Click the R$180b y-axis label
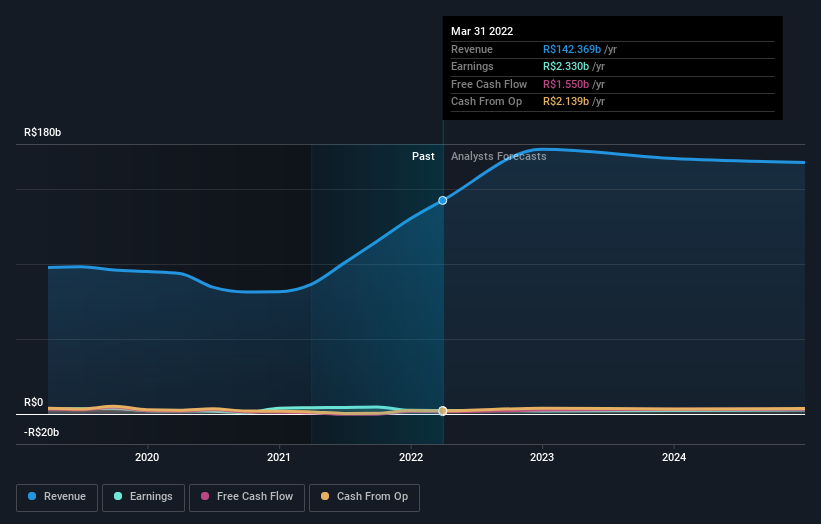 (42, 132)
